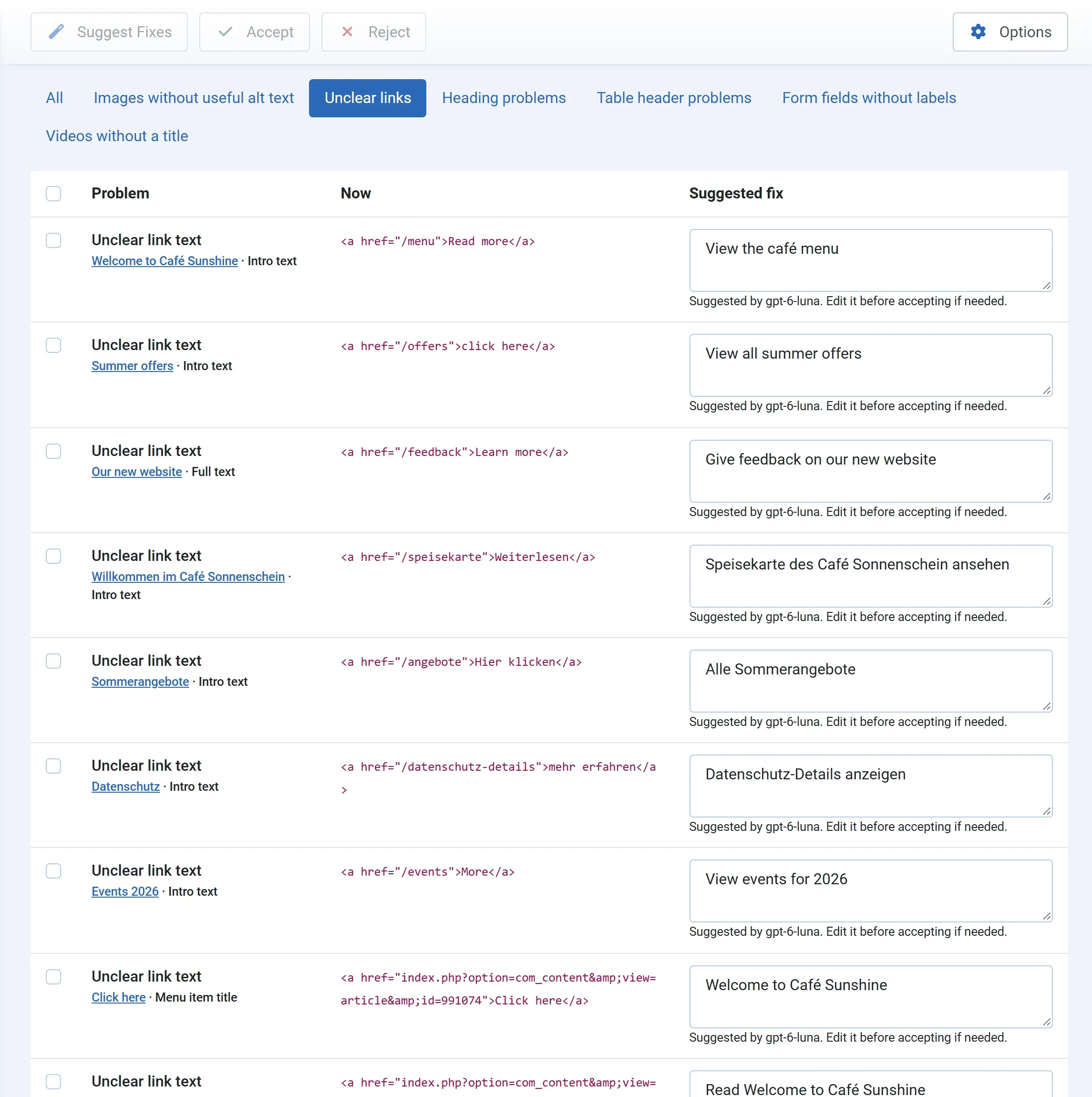Screen dimensions: 1092x1097
Task: Edit the 'Alle Sommerangebote' suggestion field
Action: (x=871, y=682)
